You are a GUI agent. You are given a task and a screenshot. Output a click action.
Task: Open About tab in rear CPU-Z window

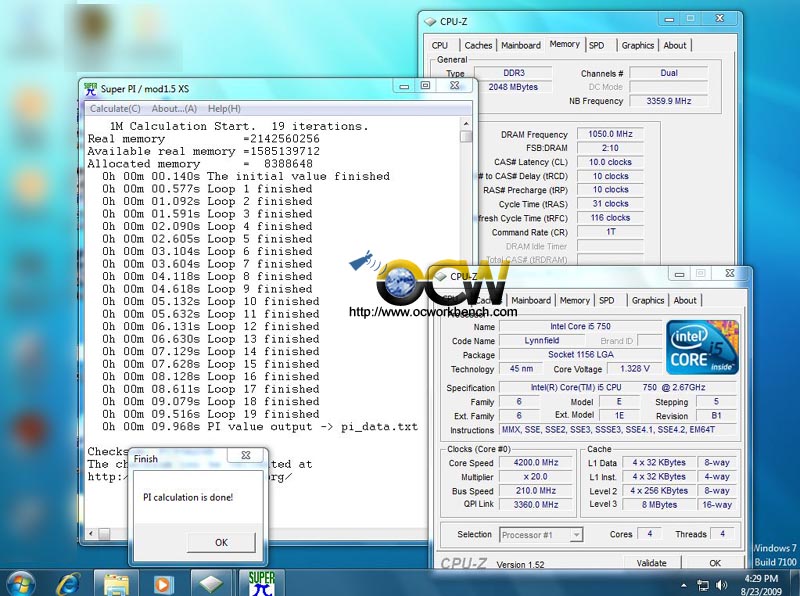tap(674, 45)
